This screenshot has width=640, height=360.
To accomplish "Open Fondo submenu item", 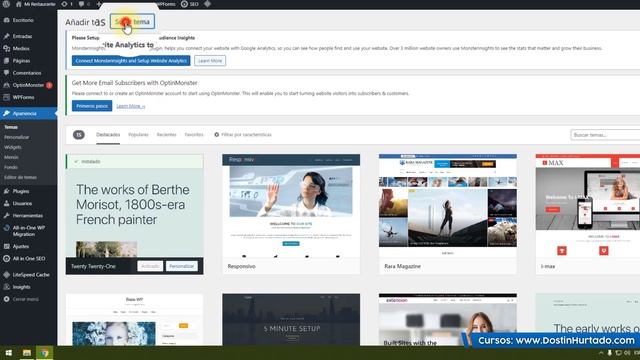I will pos(11,167).
